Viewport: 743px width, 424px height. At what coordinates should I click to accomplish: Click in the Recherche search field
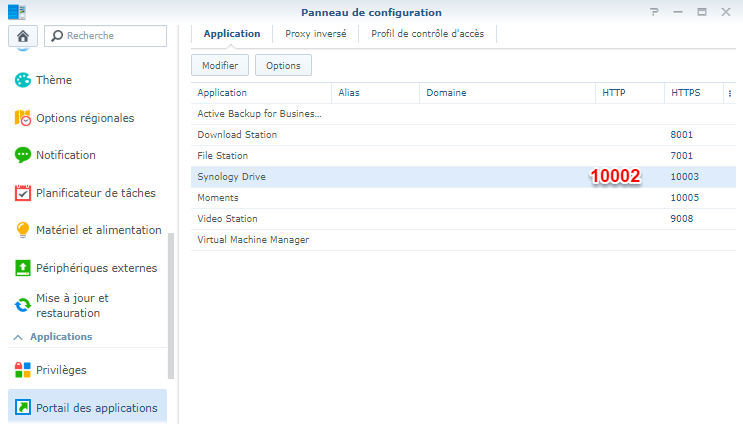tap(105, 36)
